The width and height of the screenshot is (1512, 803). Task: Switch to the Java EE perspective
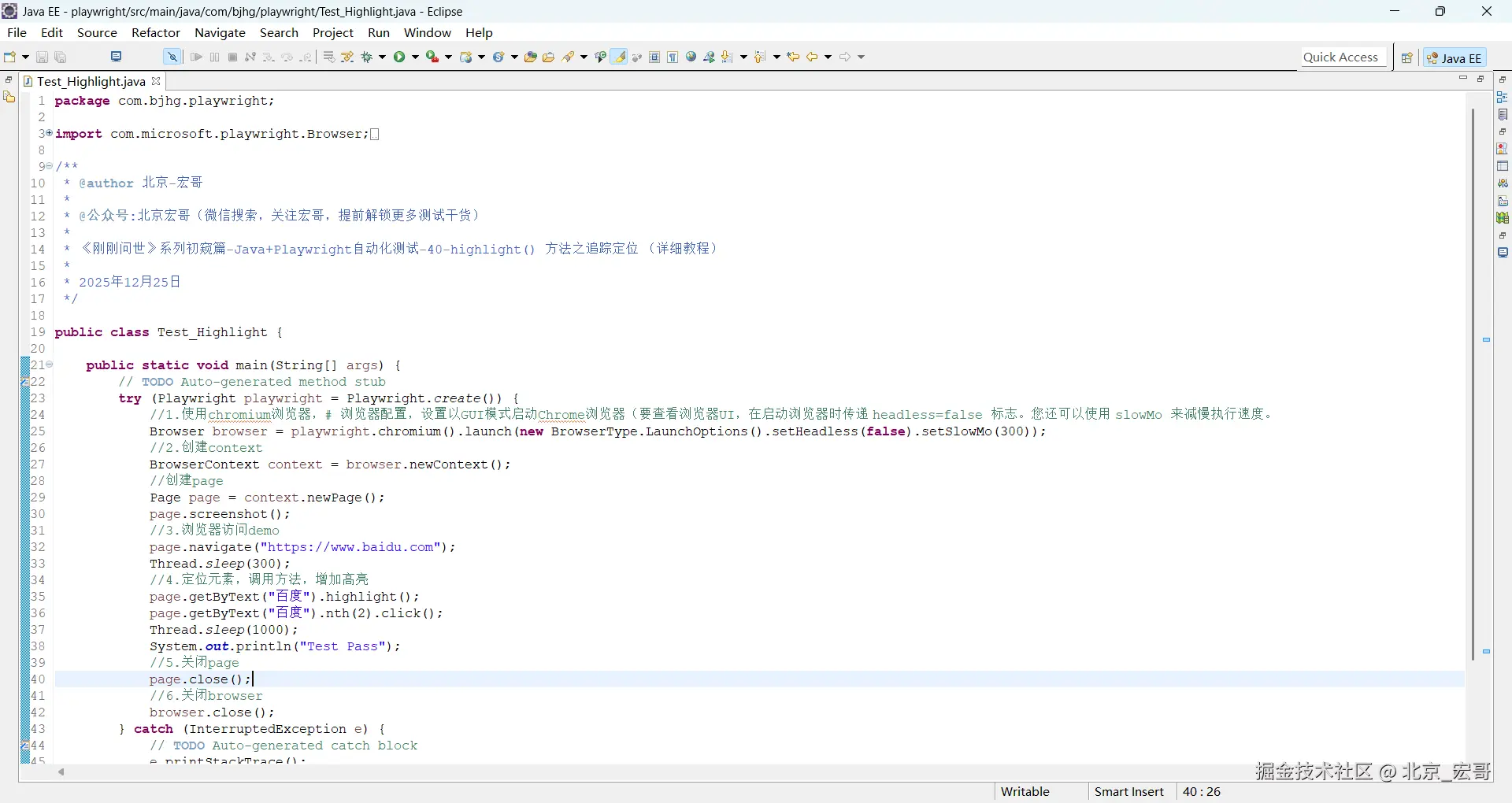coord(1455,57)
